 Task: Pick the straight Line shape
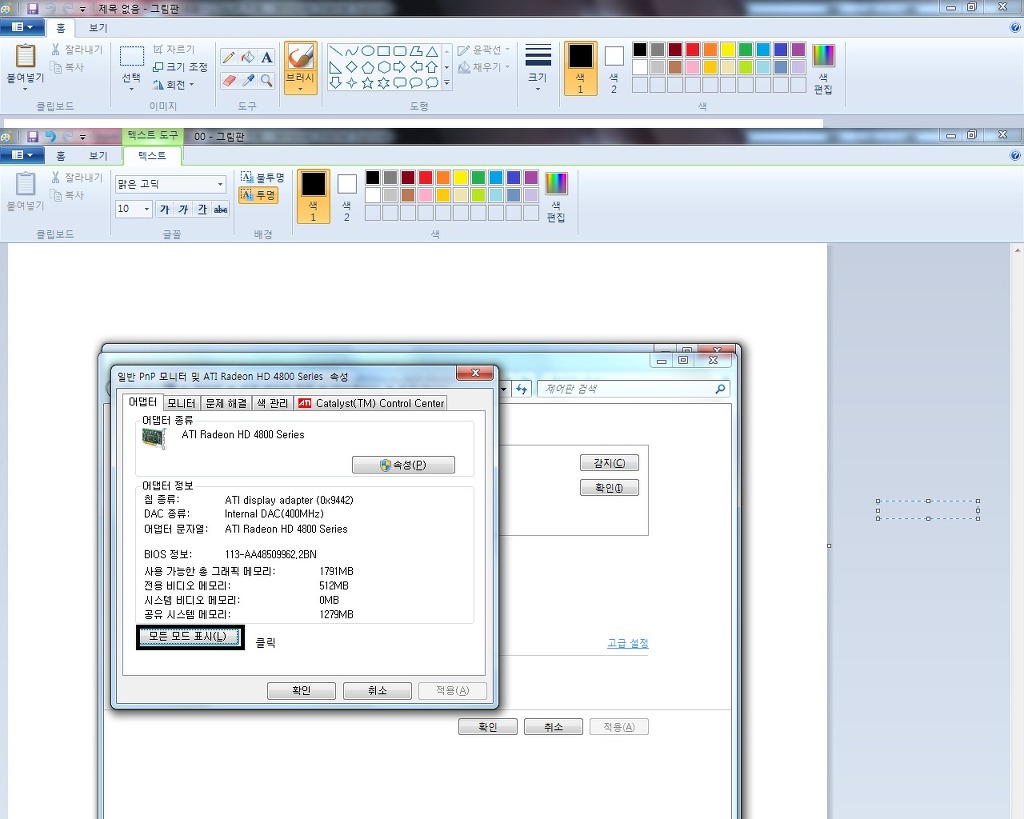[336, 51]
